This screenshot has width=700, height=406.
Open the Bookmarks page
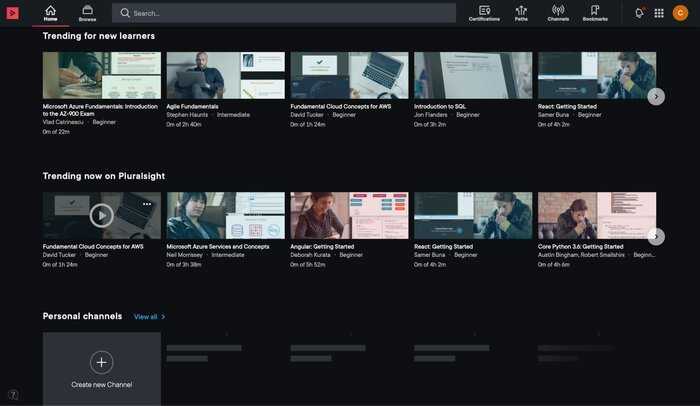pos(595,13)
